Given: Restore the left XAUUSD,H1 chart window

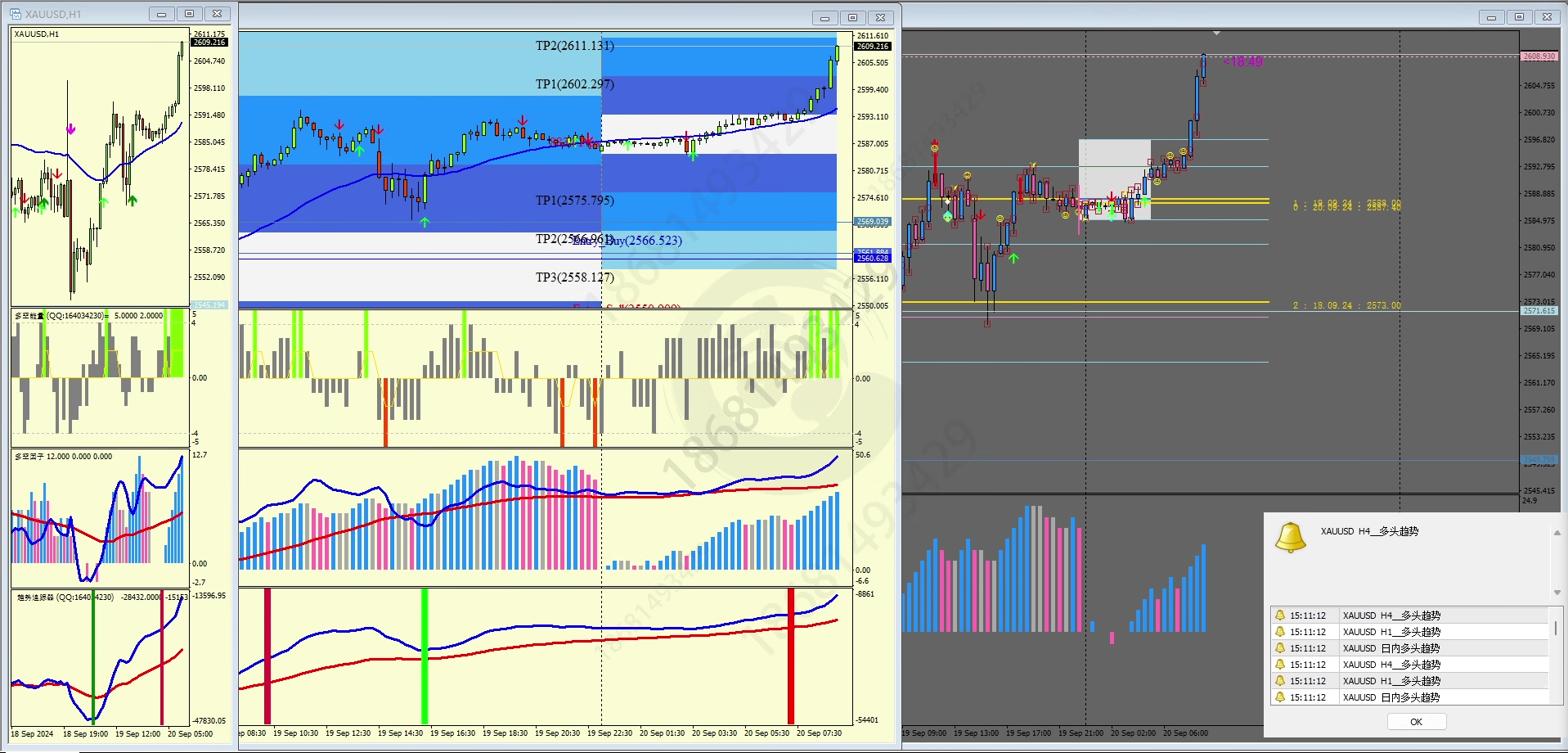Looking at the screenshot, I should [189, 14].
